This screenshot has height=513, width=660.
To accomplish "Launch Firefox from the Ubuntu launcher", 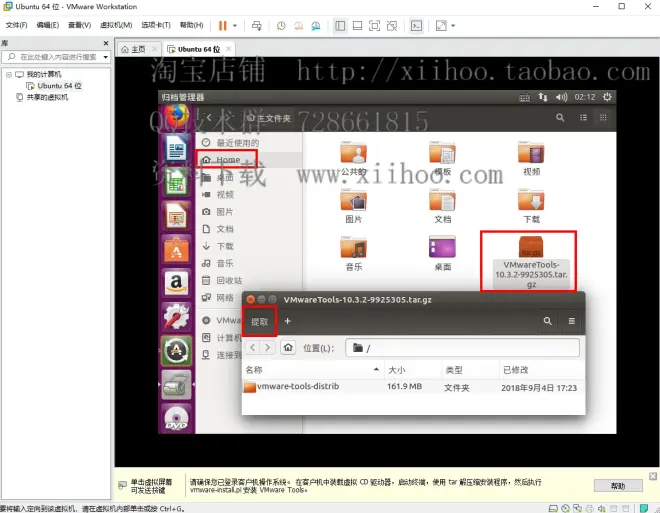I will pyautogui.click(x=176, y=116).
